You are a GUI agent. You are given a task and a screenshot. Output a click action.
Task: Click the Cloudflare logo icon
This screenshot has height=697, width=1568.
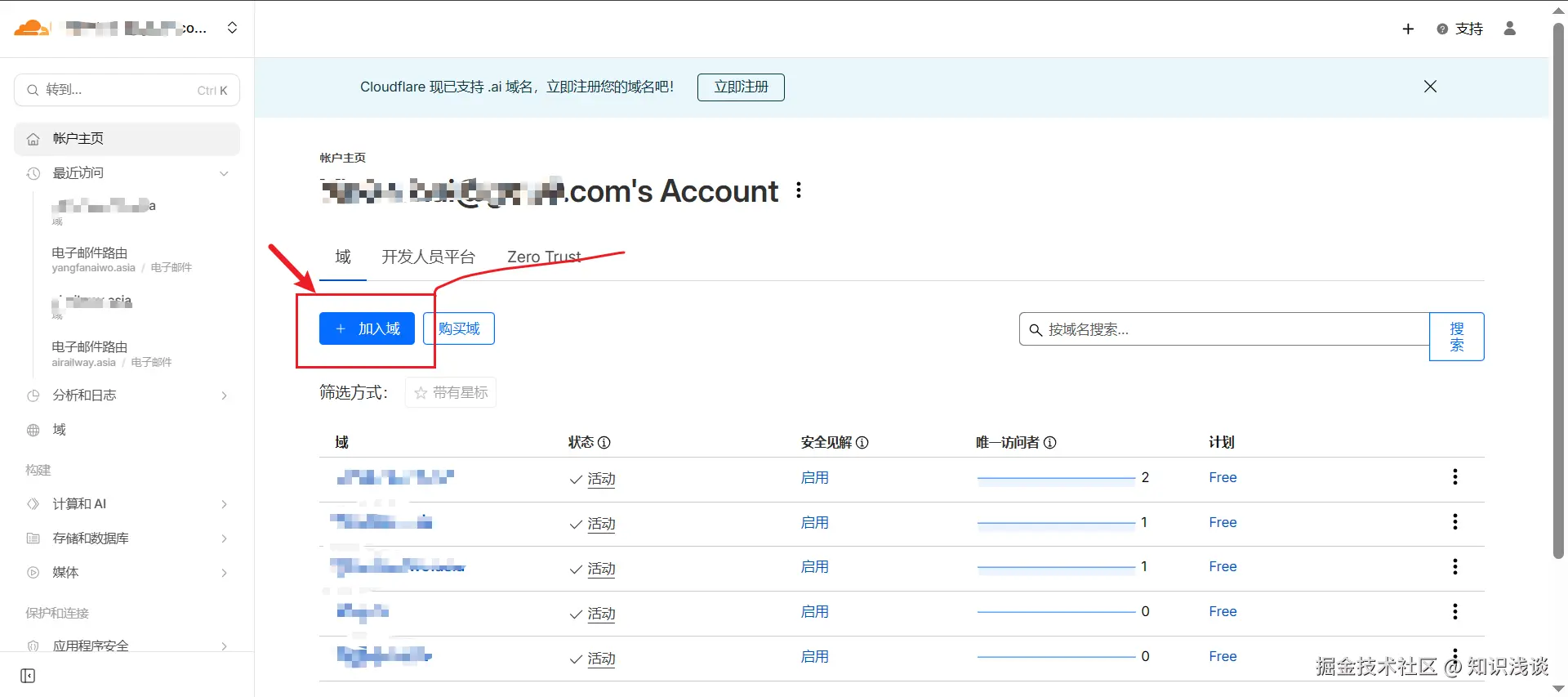(x=32, y=28)
